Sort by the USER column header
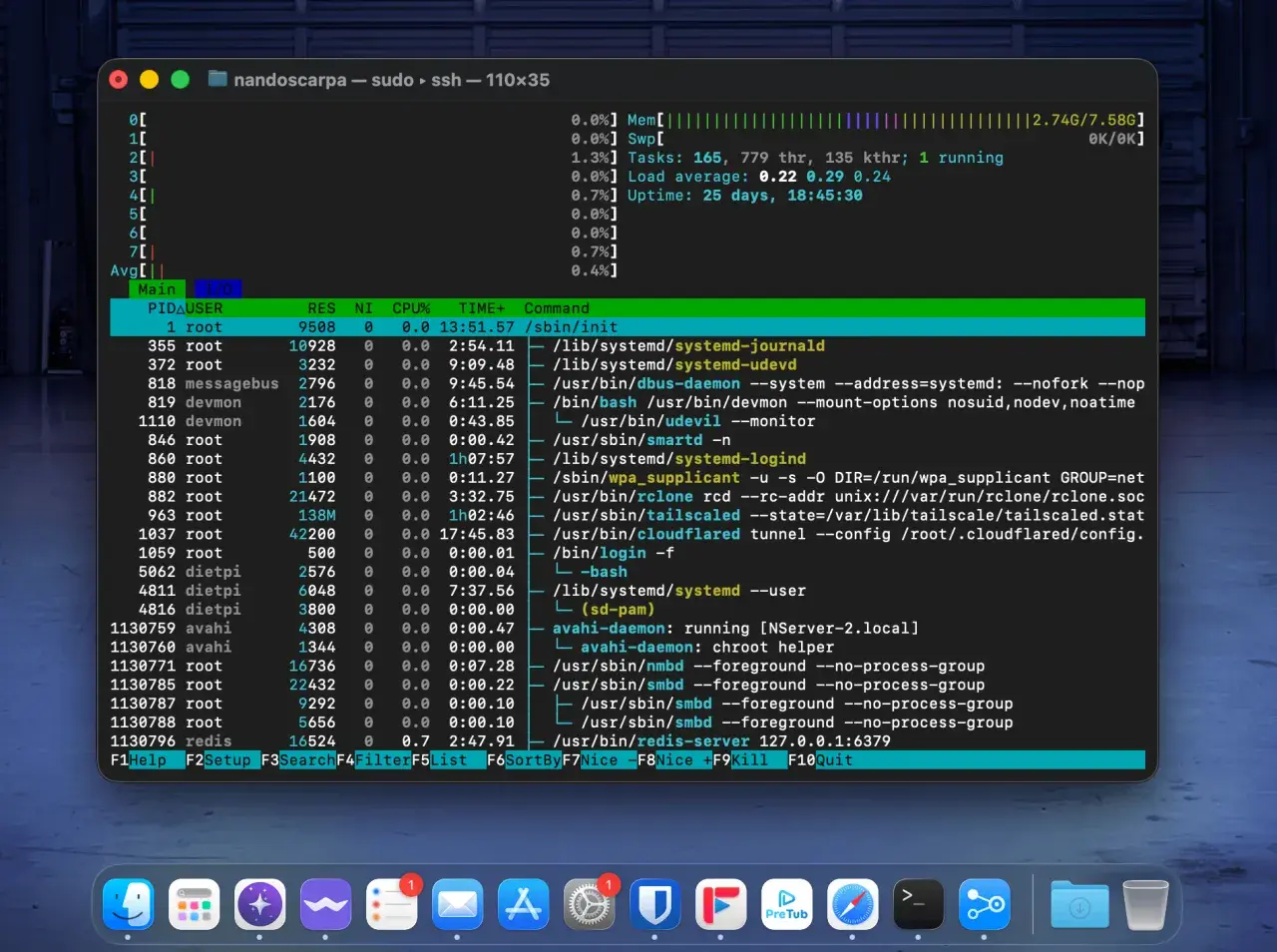The image size is (1277, 952). click(x=205, y=308)
